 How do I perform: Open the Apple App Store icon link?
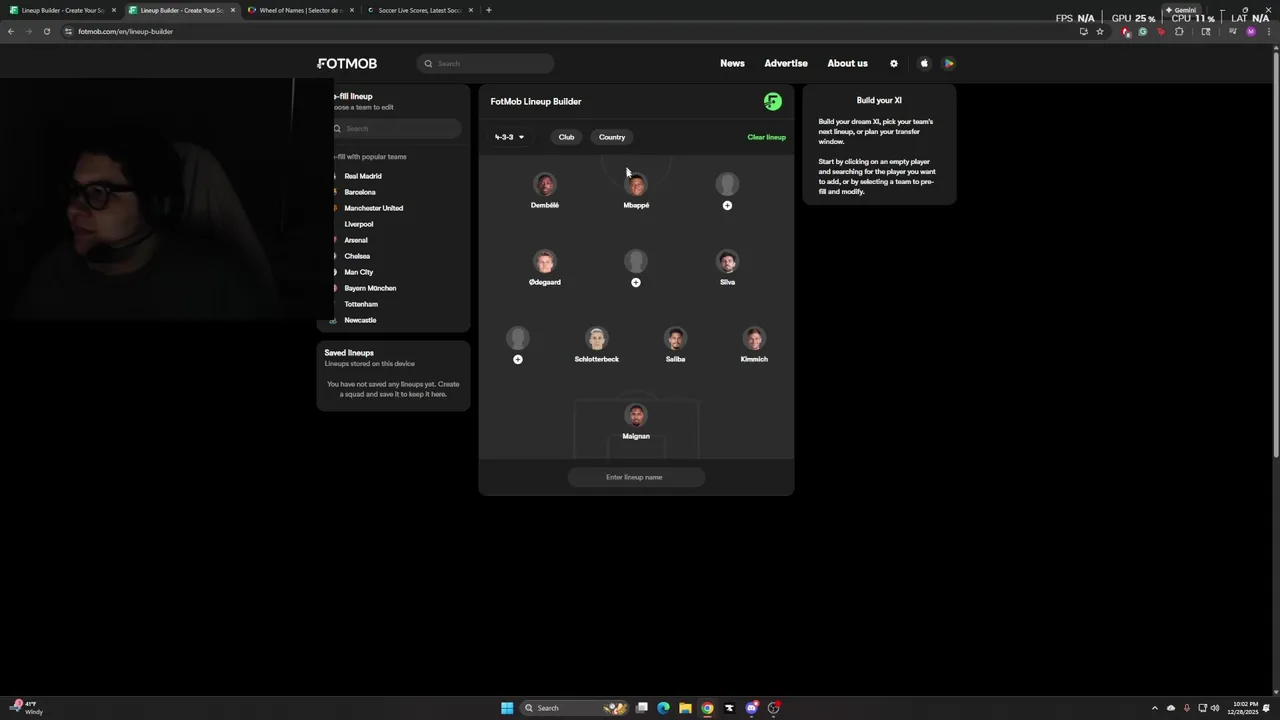tap(924, 63)
